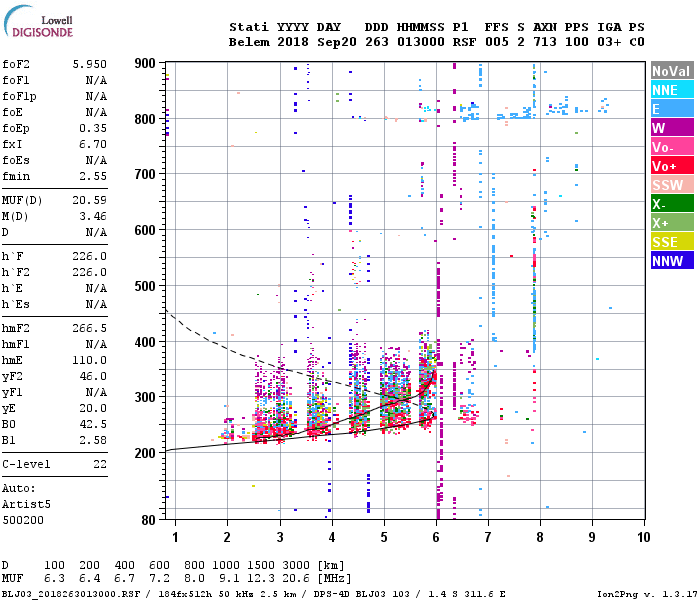Image resolution: width=700 pixels, height=600 pixels.
Task: Click the distance 3000 km column header
Action: [x=296, y=565]
